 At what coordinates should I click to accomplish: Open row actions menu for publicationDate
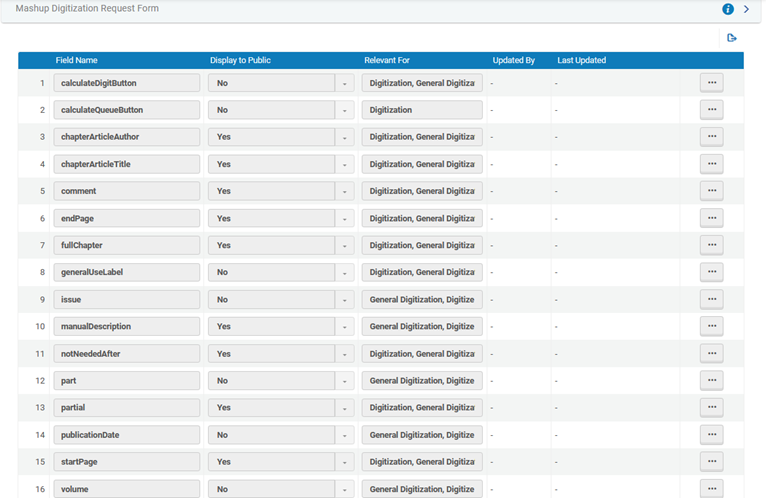coord(712,435)
